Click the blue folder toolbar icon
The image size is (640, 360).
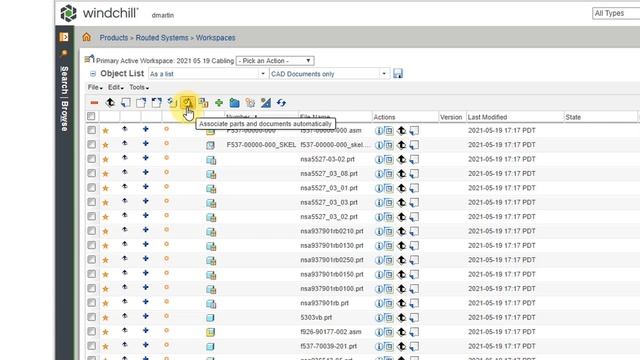click(x=234, y=103)
